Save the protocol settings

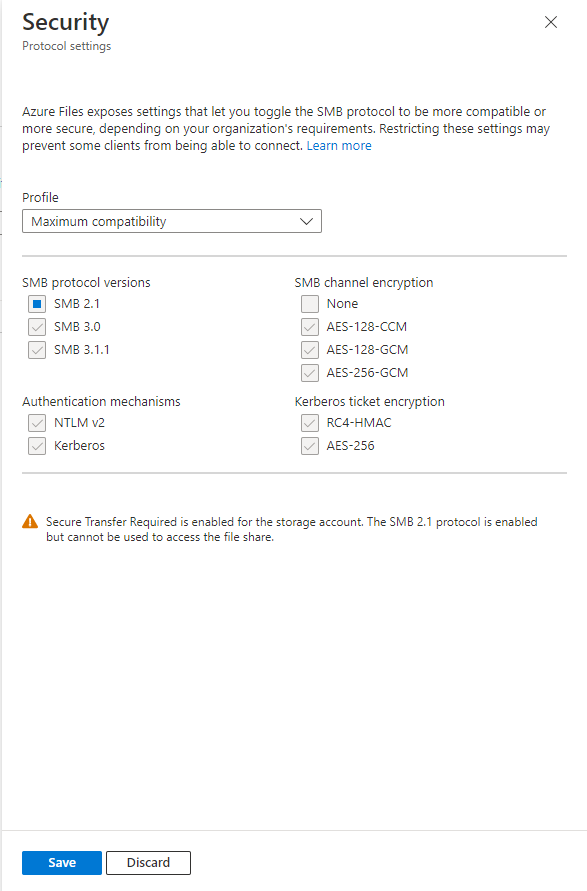(x=61, y=862)
